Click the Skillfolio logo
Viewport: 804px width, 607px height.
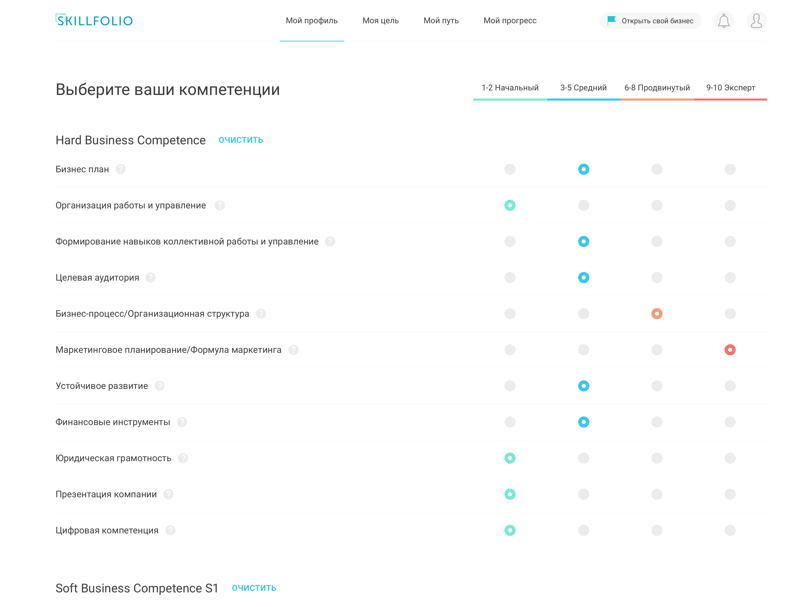point(95,21)
